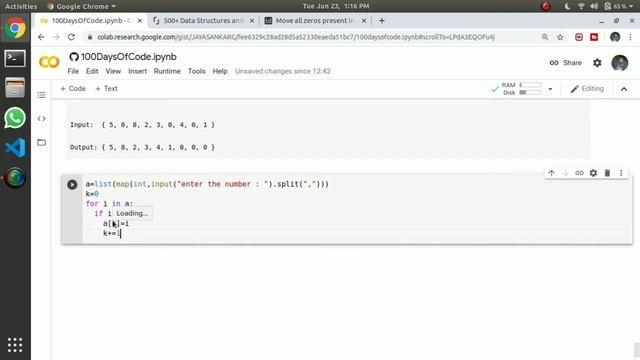Open table of contents sidebar icon

42,95
